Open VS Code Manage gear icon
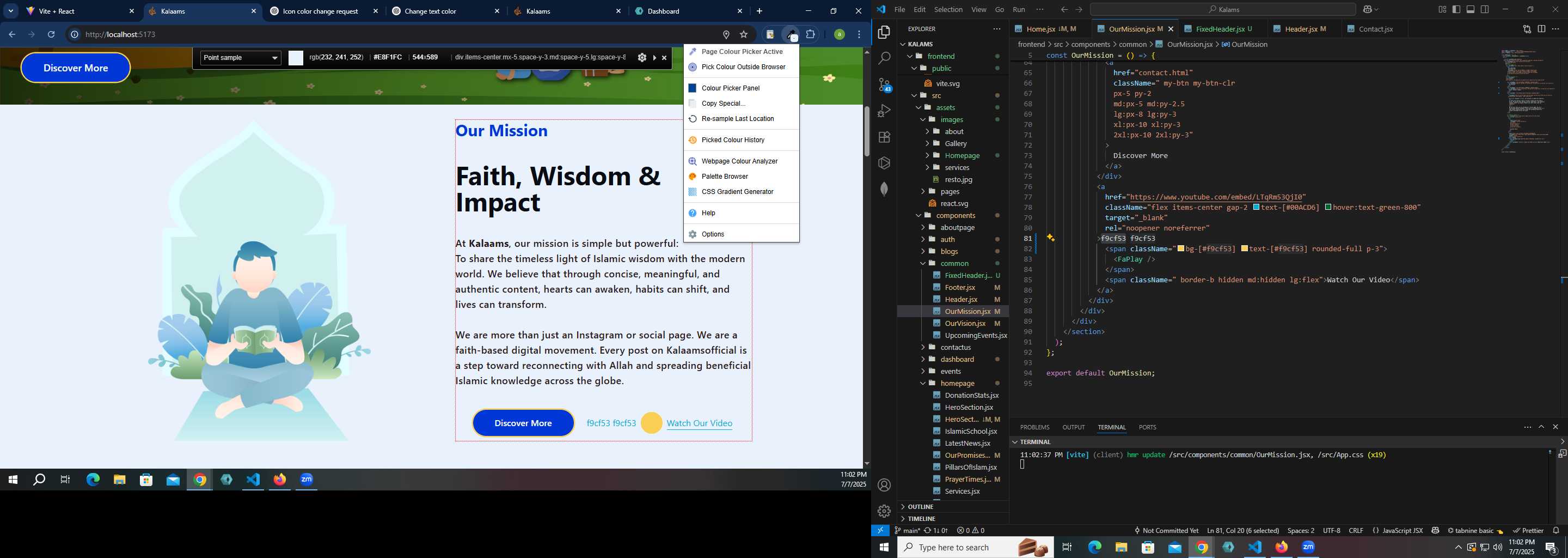The height and width of the screenshot is (558, 1568). click(x=884, y=511)
